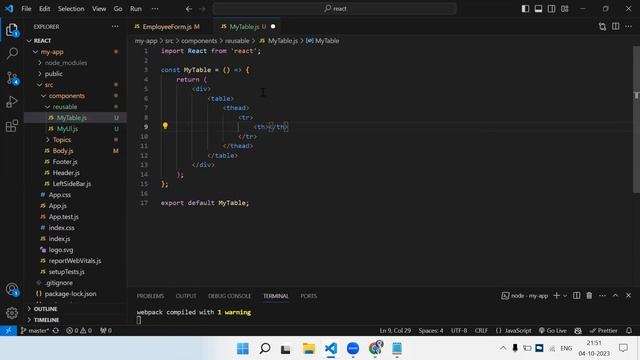The height and width of the screenshot is (360, 640).
Task: Open editor More Actions menu
Action: (x=629, y=27)
